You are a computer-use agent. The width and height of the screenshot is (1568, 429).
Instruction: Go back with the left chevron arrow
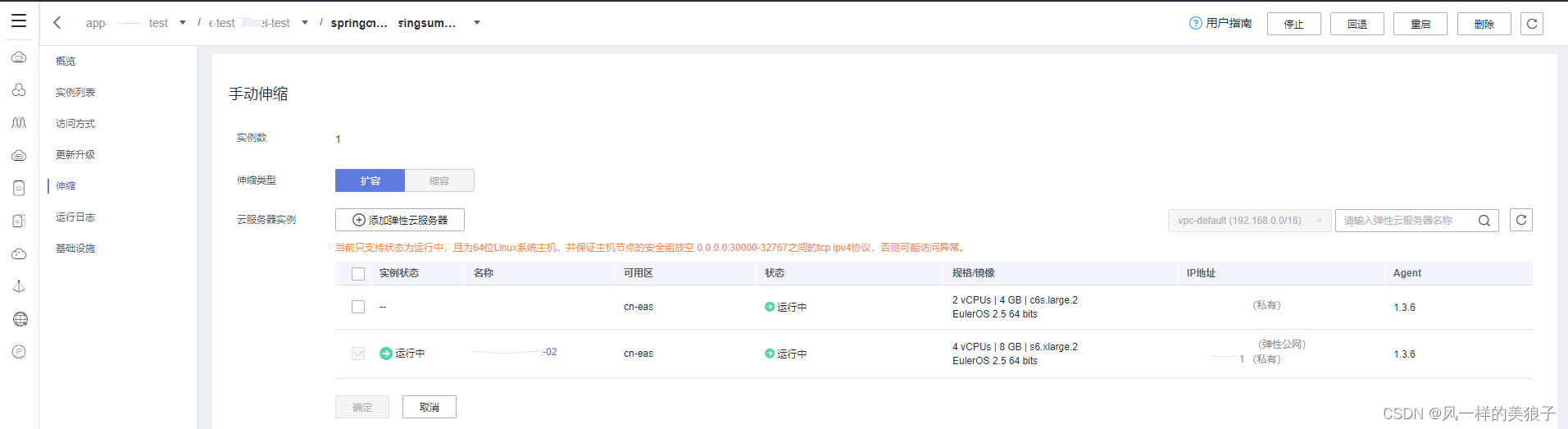click(57, 23)
